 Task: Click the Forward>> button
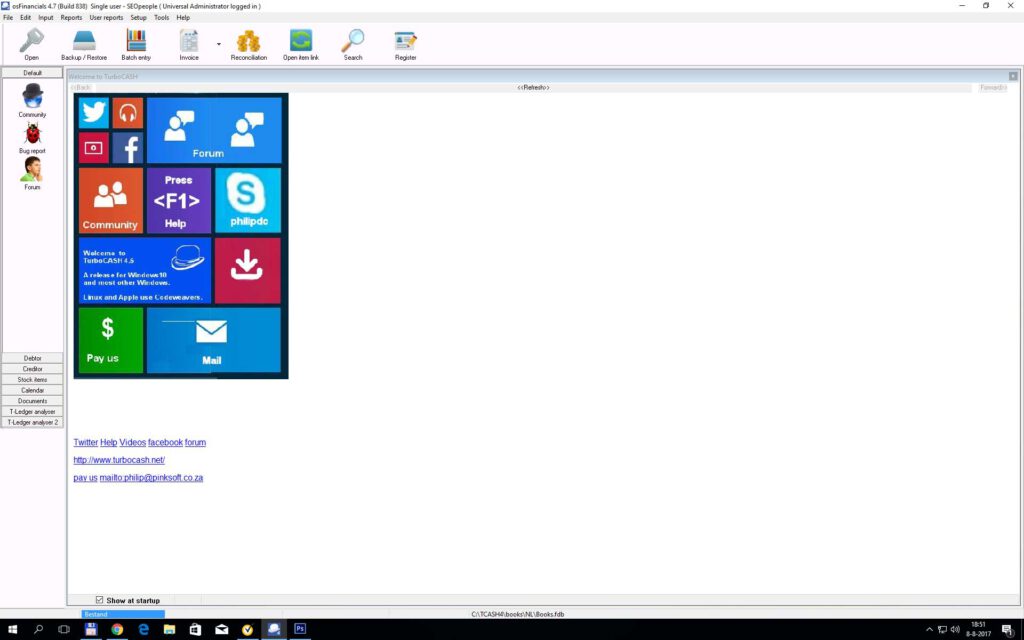pyautogui.click(x=992, y=87)
